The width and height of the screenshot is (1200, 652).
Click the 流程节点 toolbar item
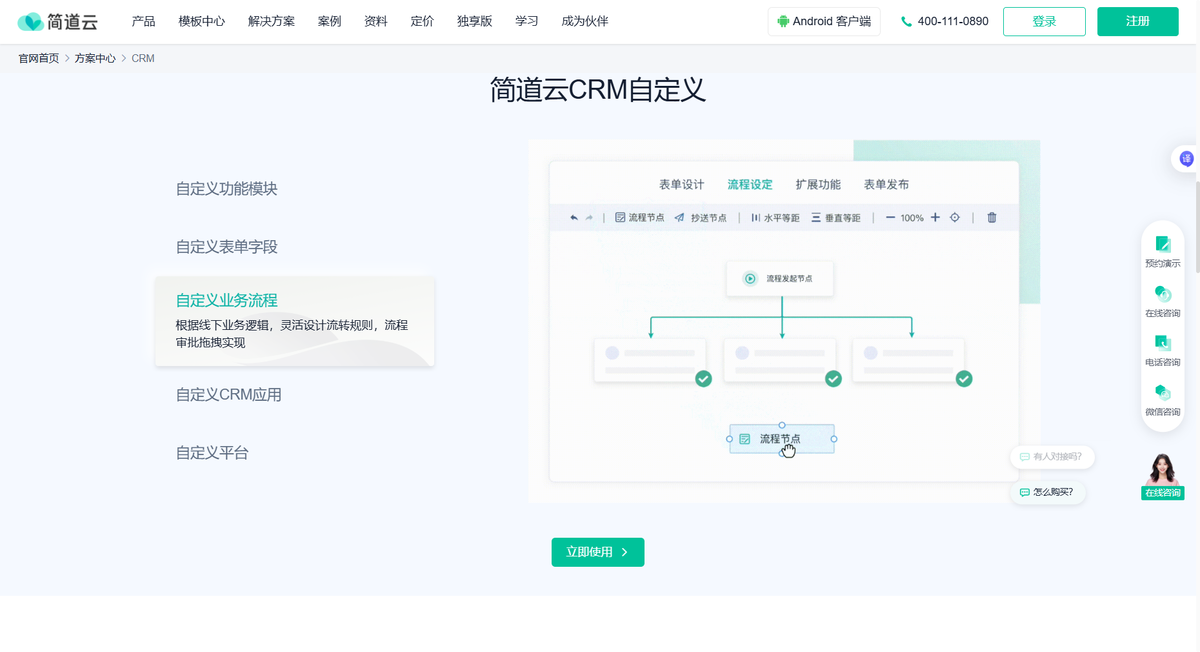tap(639, 217)
